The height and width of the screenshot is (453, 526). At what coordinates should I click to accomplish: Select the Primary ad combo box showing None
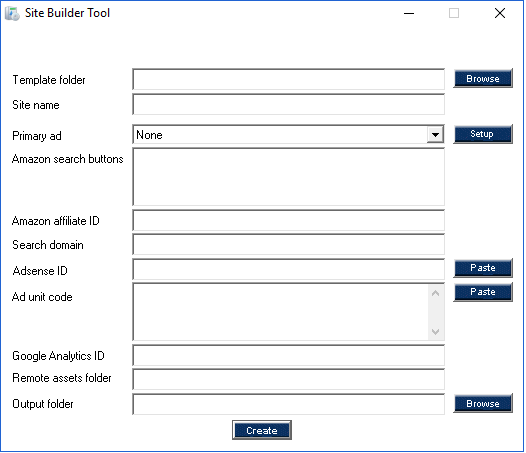pos(288,135)
